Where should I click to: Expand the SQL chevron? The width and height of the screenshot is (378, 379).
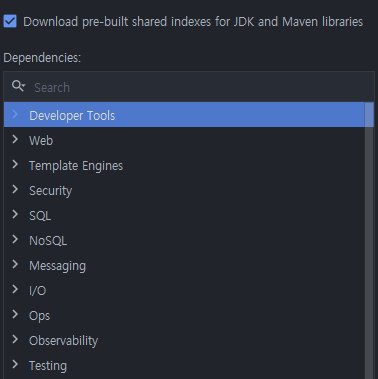pos(15,214)
